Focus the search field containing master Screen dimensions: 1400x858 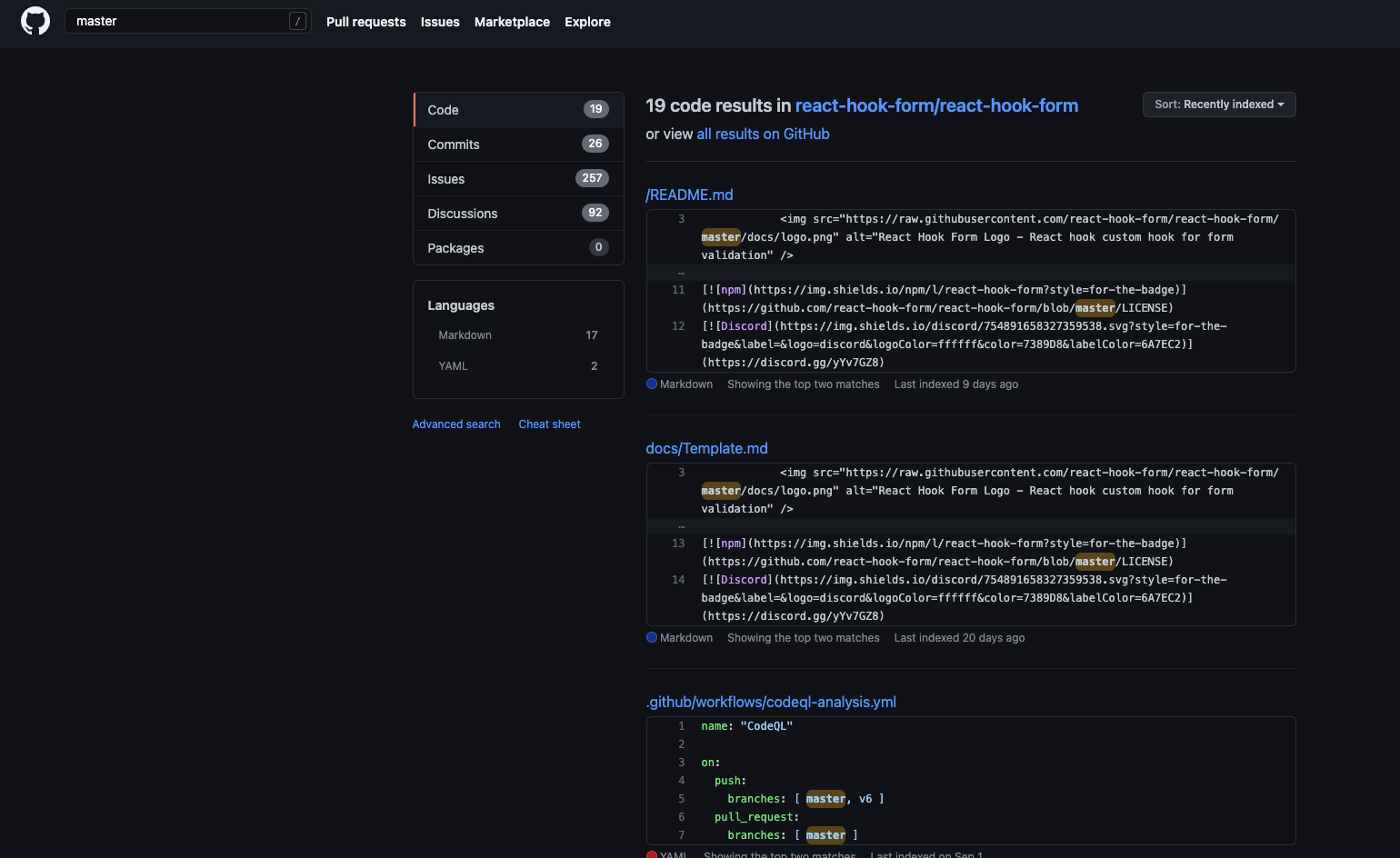coord(188,21)
